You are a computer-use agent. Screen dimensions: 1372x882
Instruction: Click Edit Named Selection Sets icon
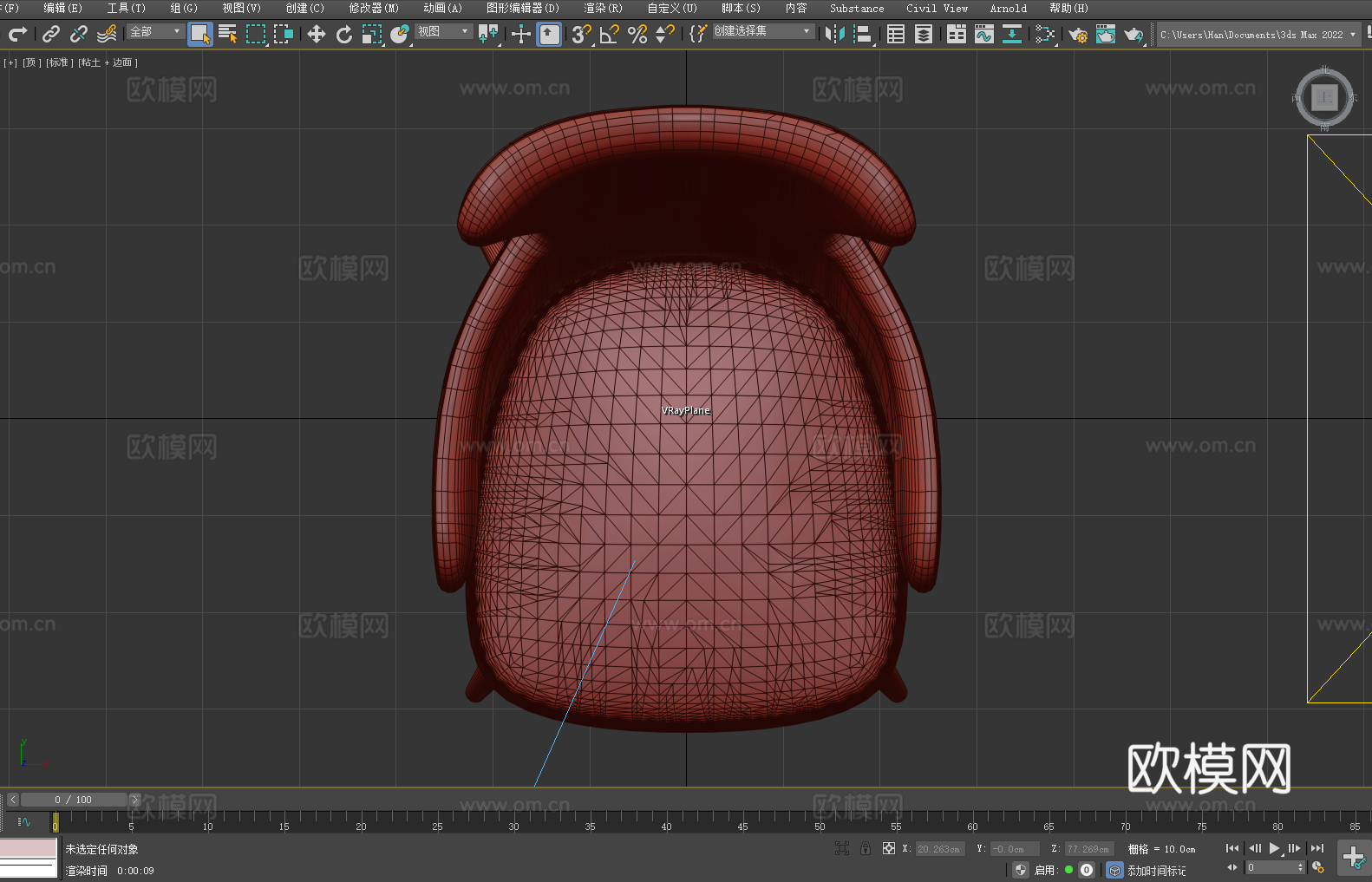698,34
